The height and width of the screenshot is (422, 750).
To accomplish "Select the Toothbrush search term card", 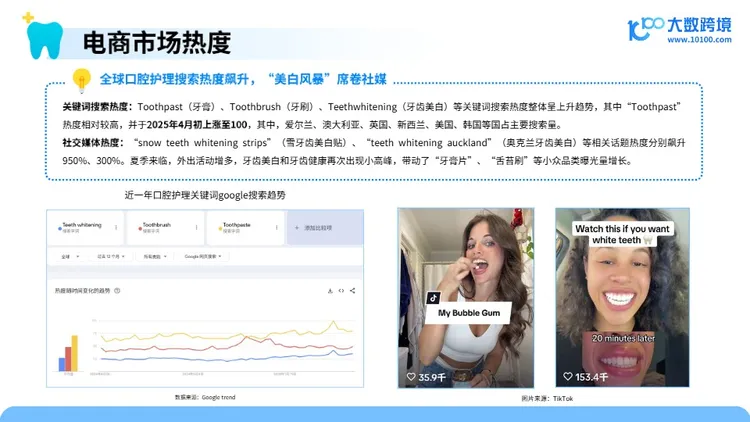I will click(x=165, y=228).
